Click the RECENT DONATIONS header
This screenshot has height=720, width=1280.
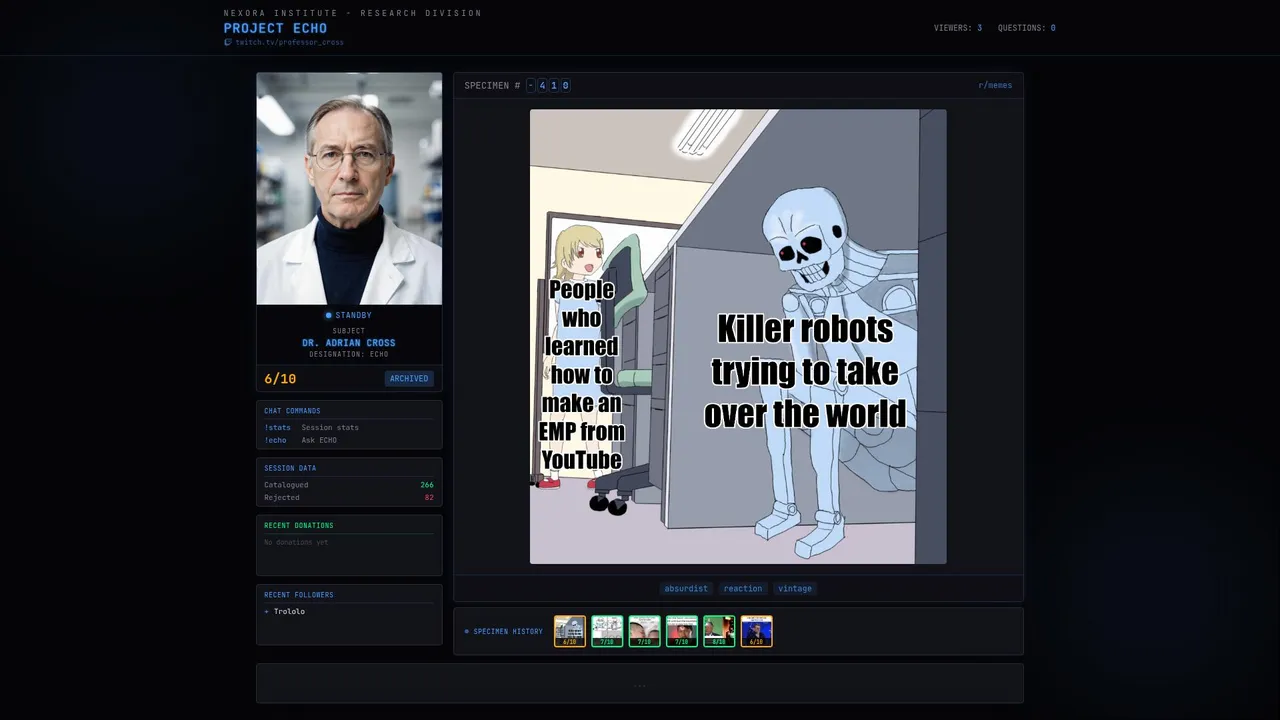(299, 526)
